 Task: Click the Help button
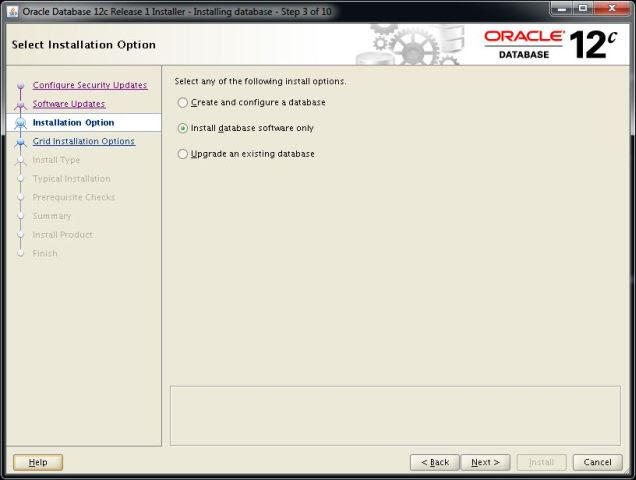(x=38, y=462)
